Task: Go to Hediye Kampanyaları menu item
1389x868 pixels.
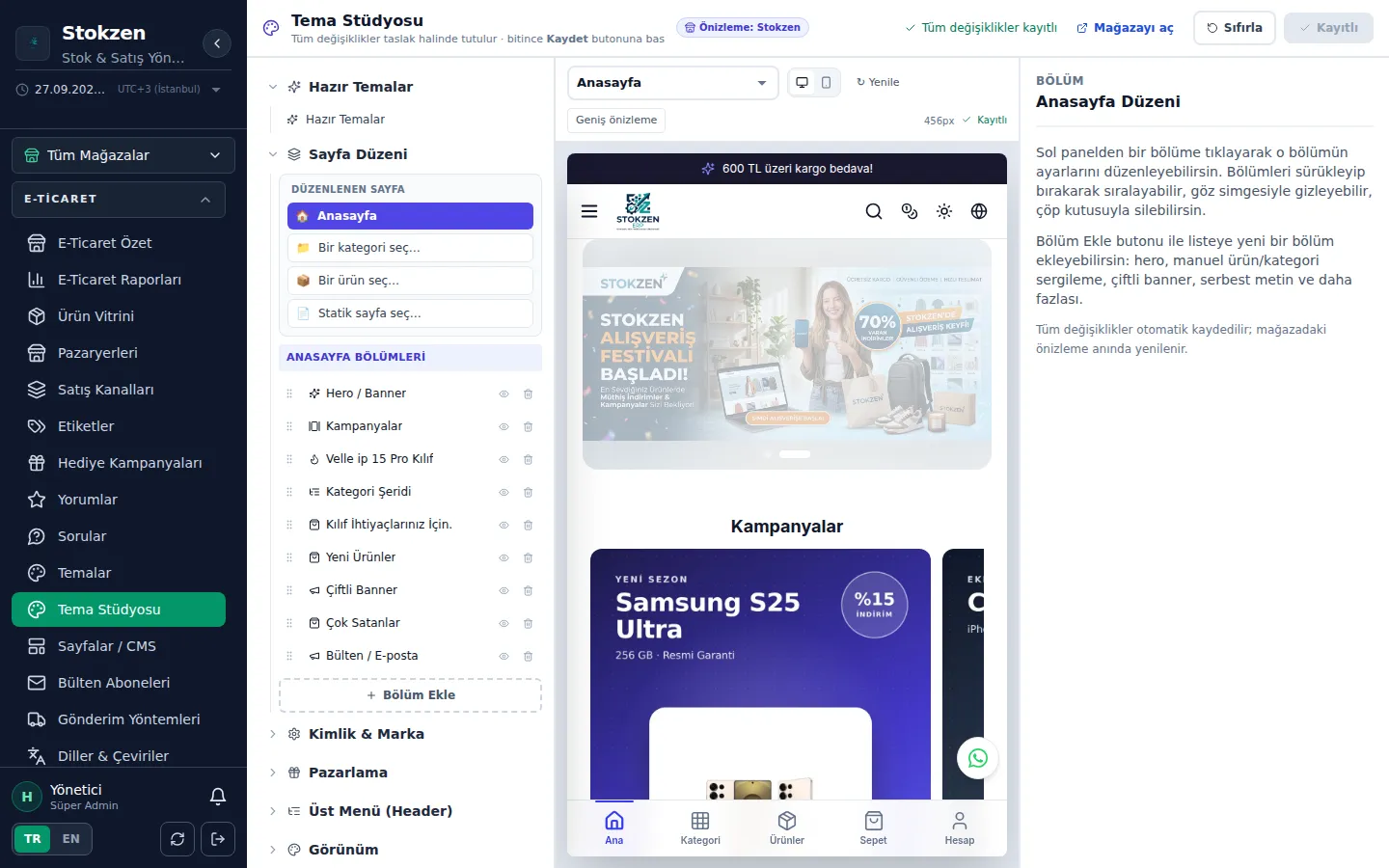Action: (118, 463)
